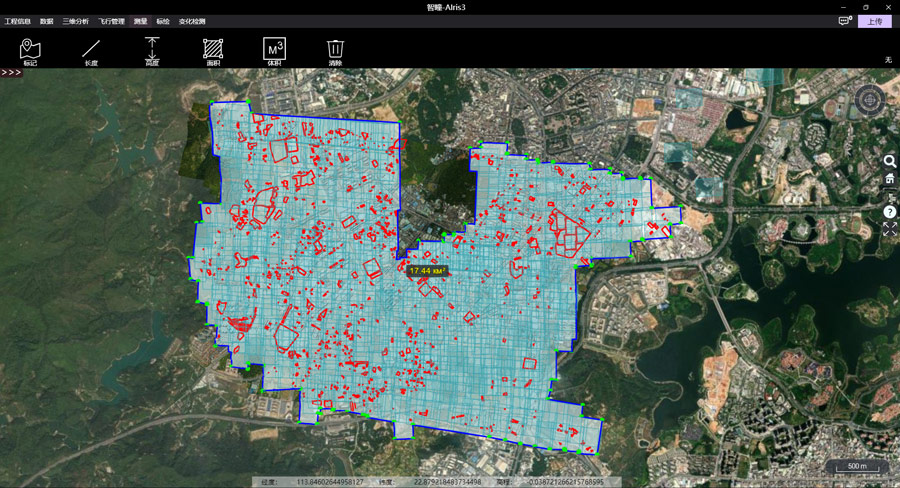Open the 工程信息 menu
This screenshot has height=488, width=900.
click(x=18, y=21)
